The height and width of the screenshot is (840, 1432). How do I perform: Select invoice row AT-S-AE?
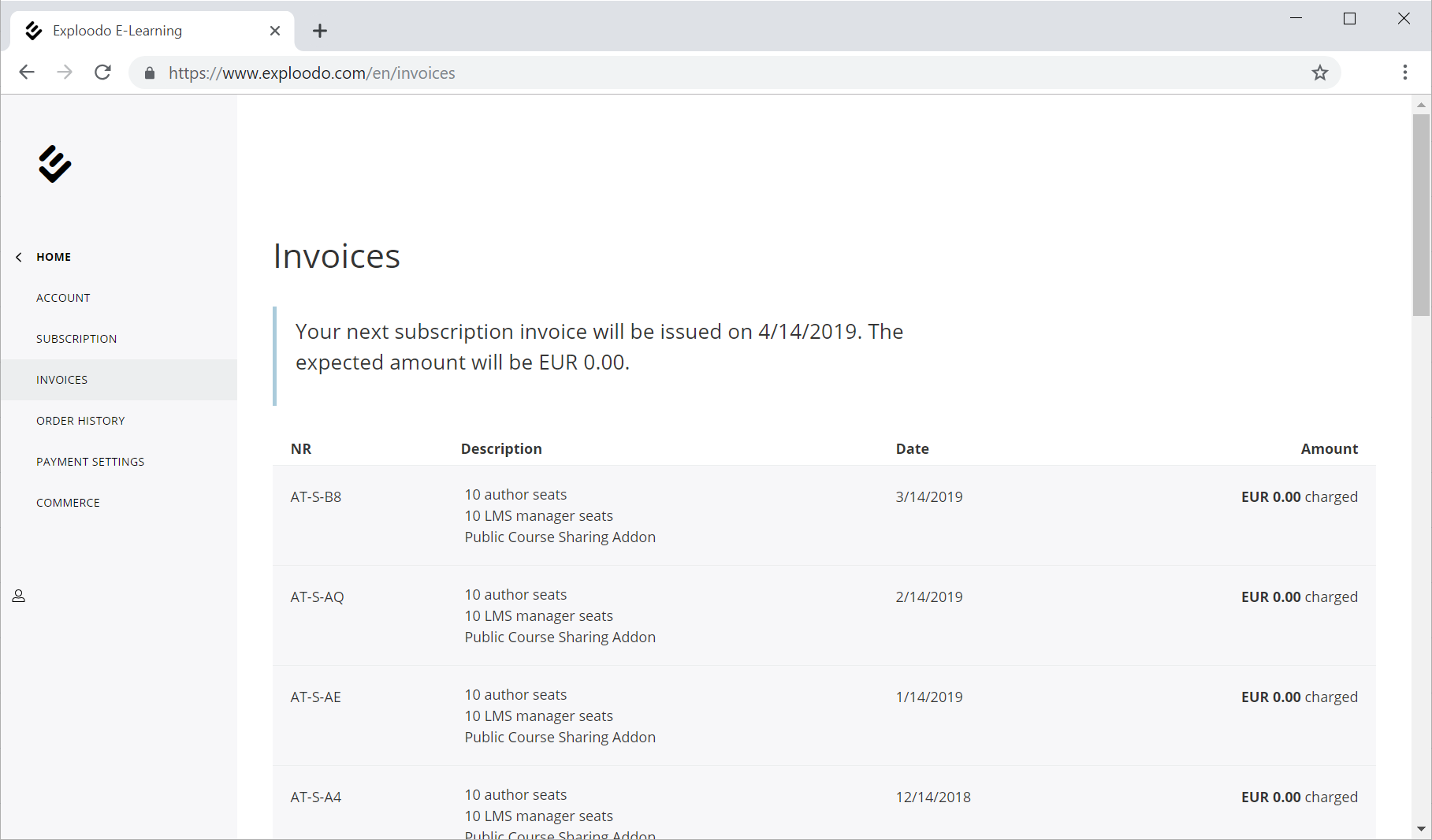tap(316, 697)
